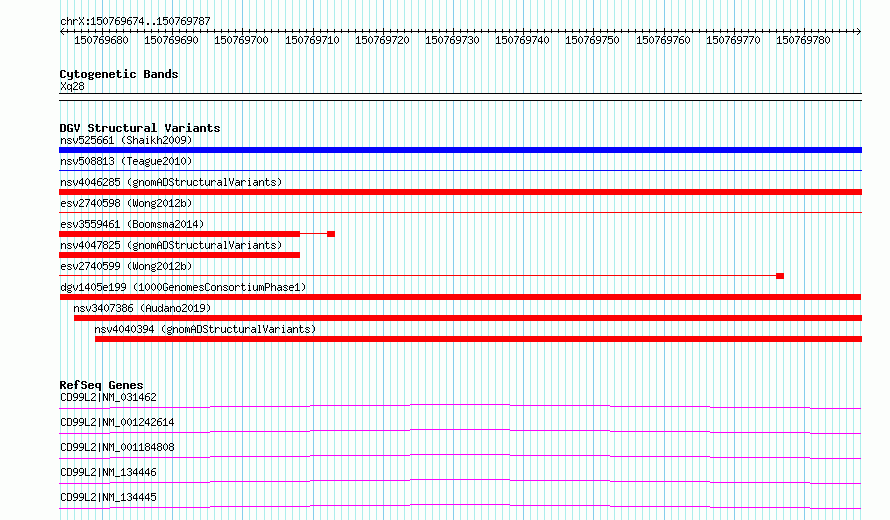Click the thin red esv2740598 variant line
The height and width of the screenshot is (520, 890).
tap(460, 212)
